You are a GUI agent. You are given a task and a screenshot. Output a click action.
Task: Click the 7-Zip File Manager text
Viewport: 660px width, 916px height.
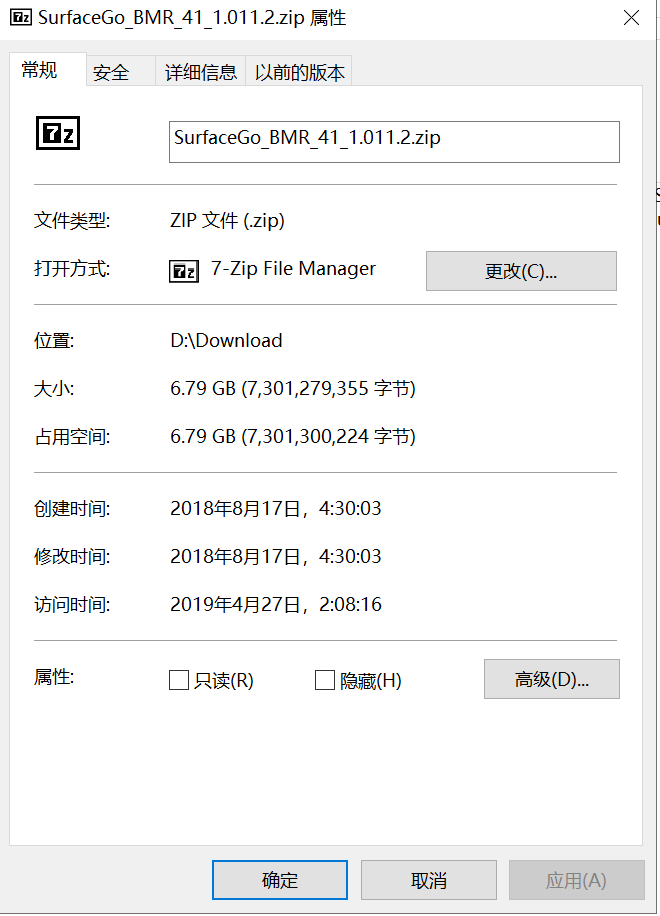click(293, 269)
